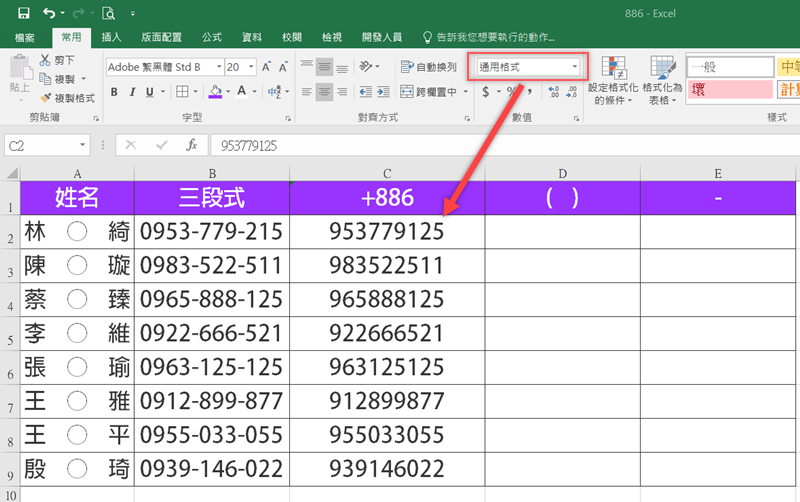Apply the accounting dollar sign format

coord(485,92)
